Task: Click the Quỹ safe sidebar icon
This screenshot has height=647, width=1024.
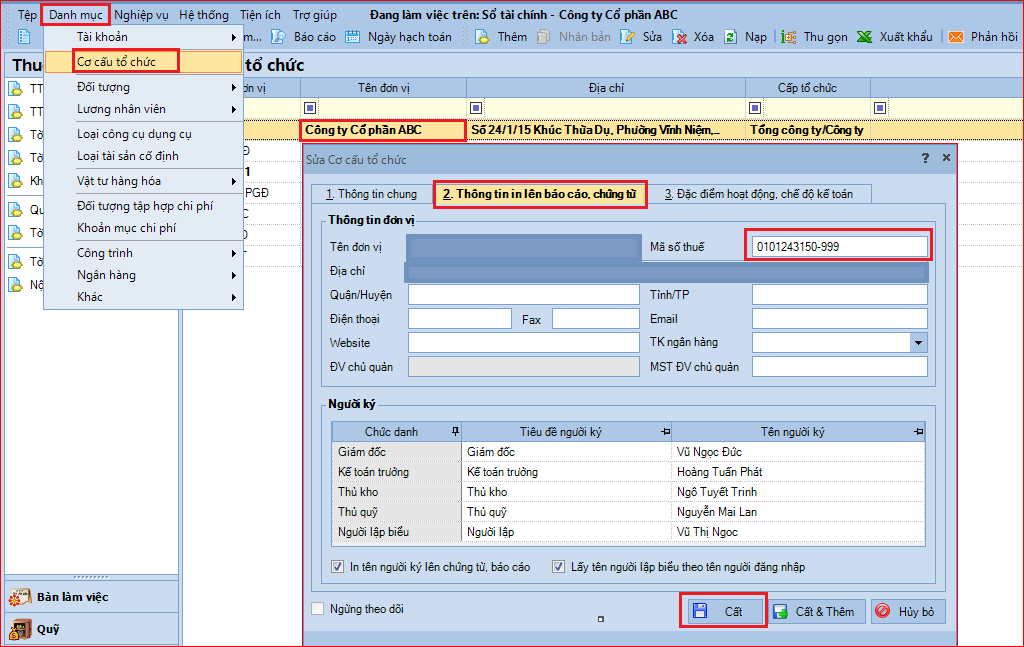Action: 20,629
